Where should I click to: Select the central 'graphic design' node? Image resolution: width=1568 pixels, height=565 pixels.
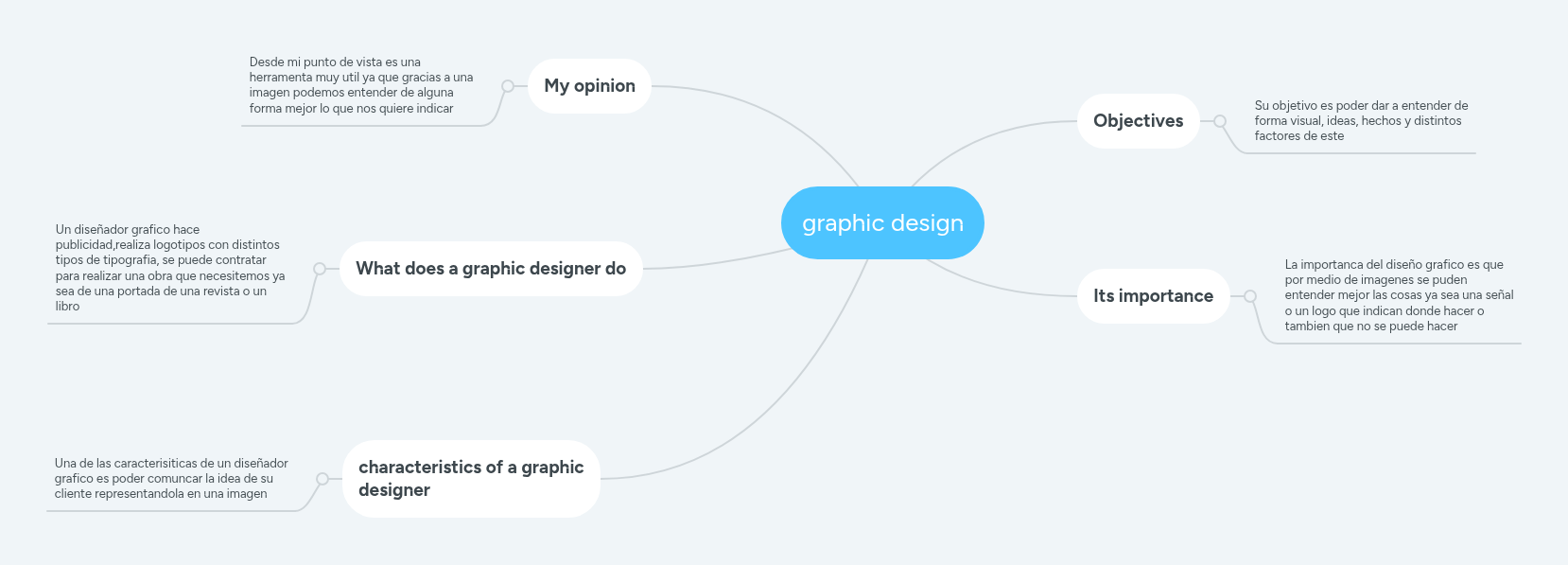tap(882, 222)
